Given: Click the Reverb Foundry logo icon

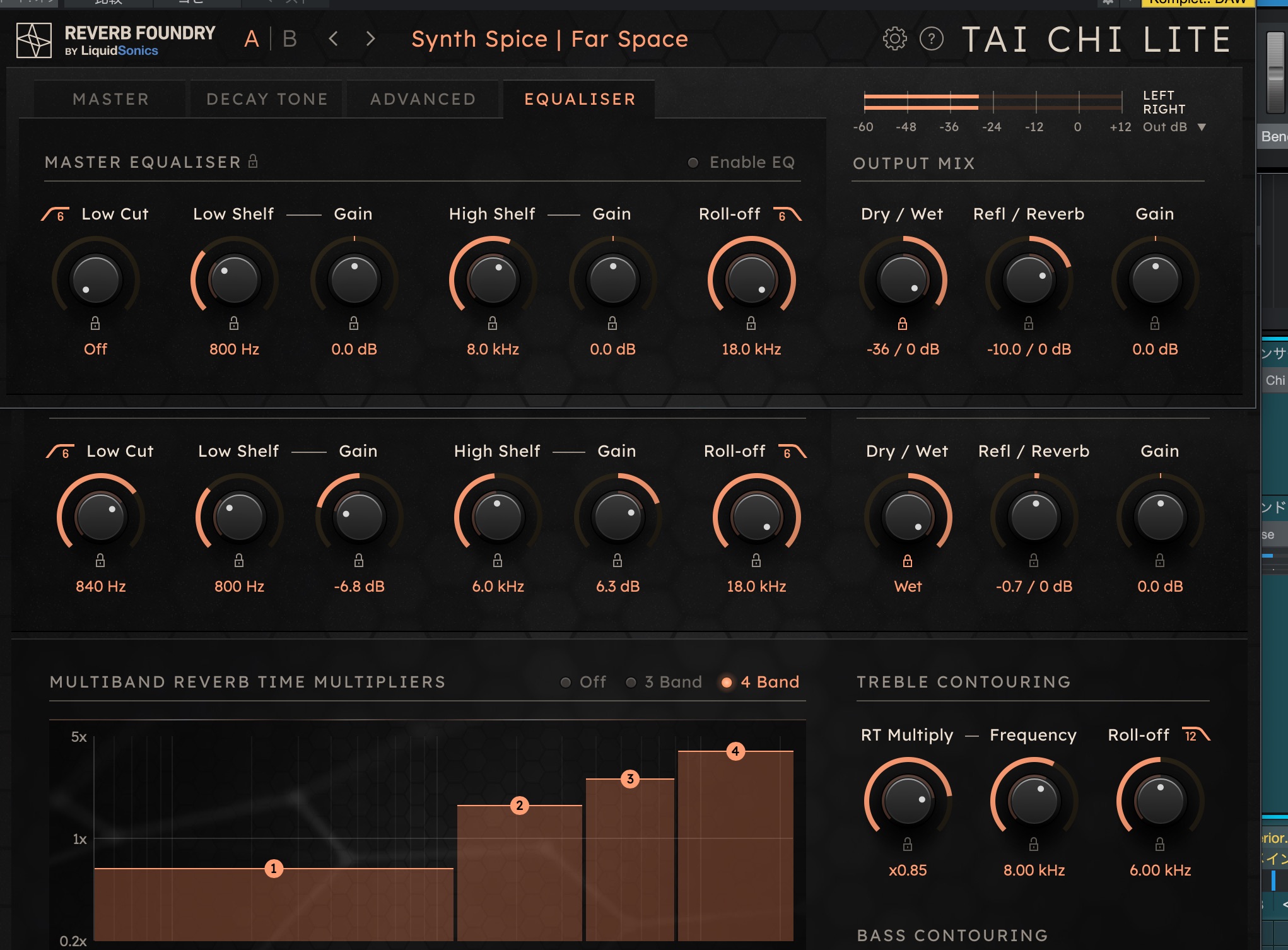Looking at the screenshot, I should pyautogui.click(x=34, y=40).
